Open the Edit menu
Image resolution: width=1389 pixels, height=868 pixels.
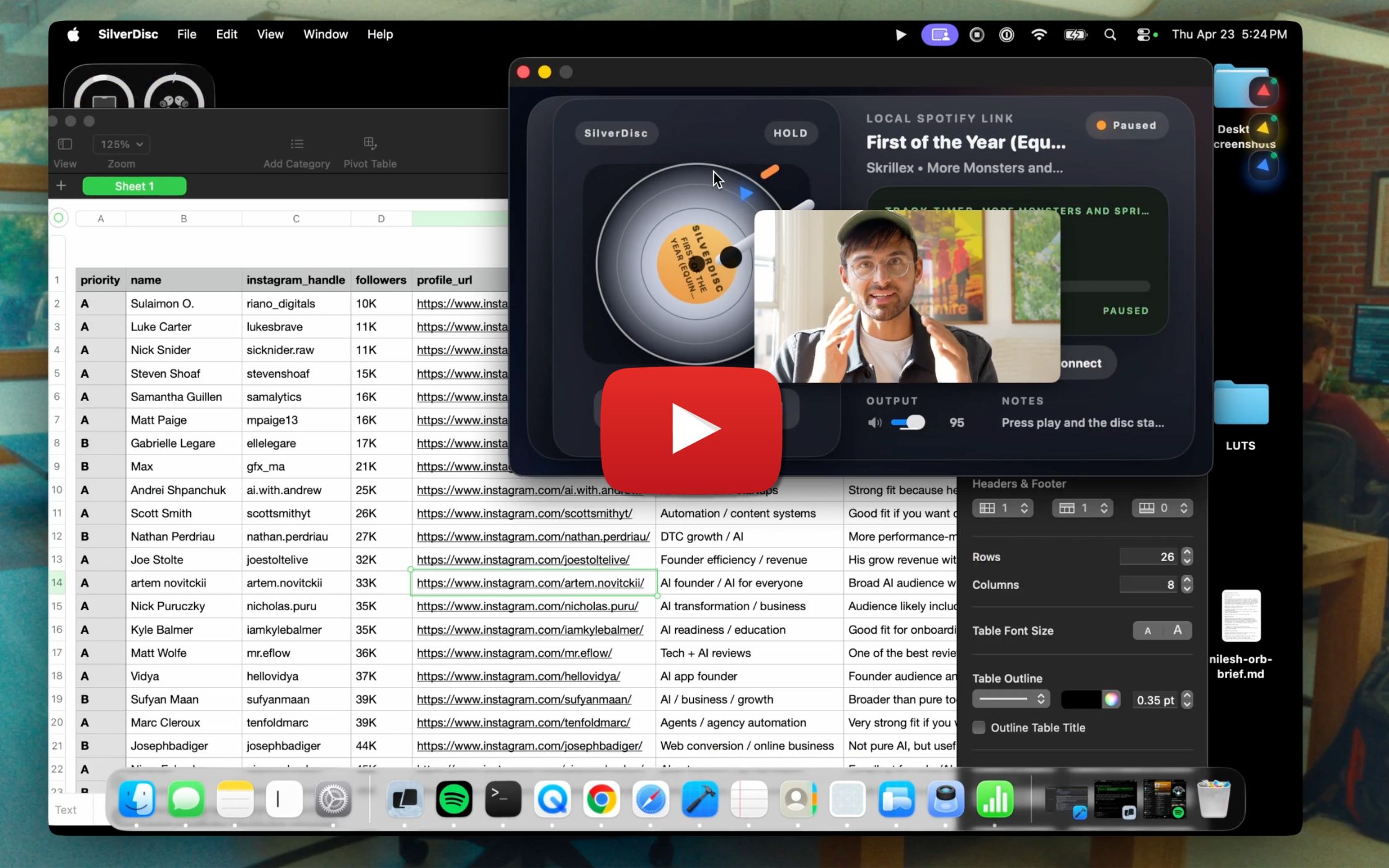coord(226,35)
